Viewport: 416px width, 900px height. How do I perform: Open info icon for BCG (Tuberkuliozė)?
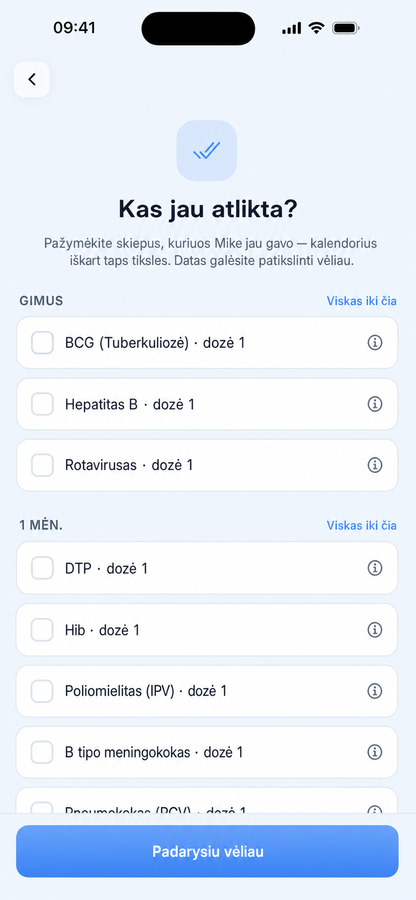[x=375, y=343]
